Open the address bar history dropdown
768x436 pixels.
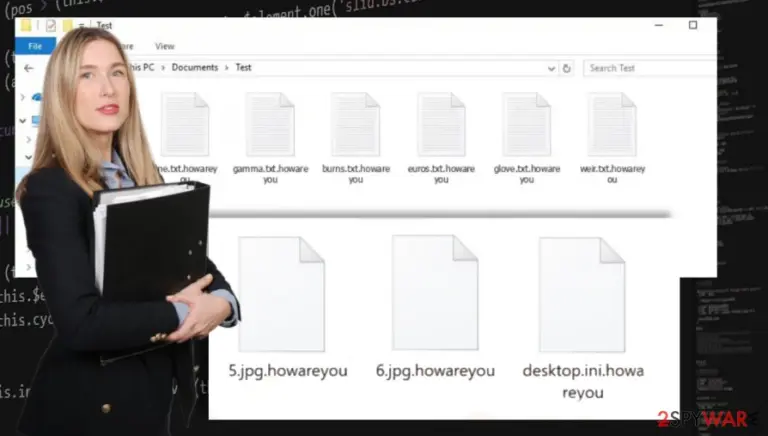pos(552,68)
